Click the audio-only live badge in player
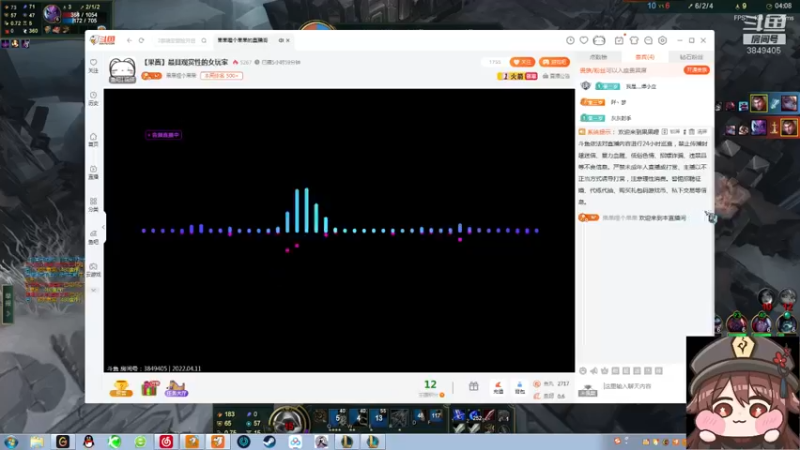800x450 pixels. (163, 135)
